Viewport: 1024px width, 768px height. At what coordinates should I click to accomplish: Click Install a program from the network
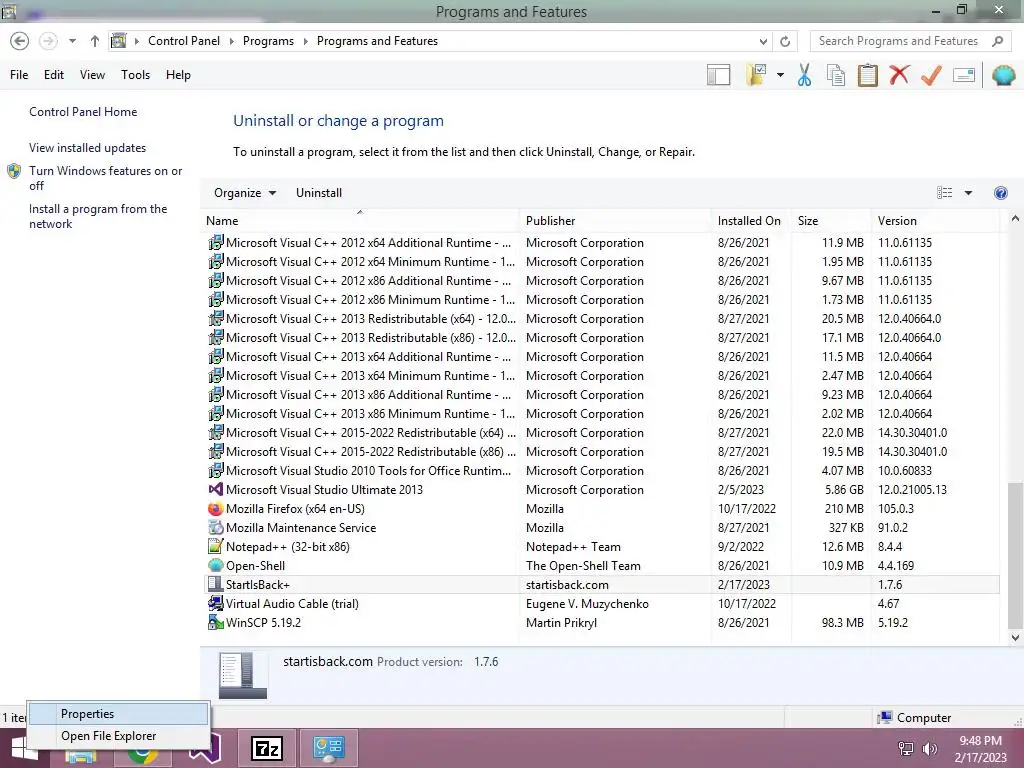click(98, 216)
